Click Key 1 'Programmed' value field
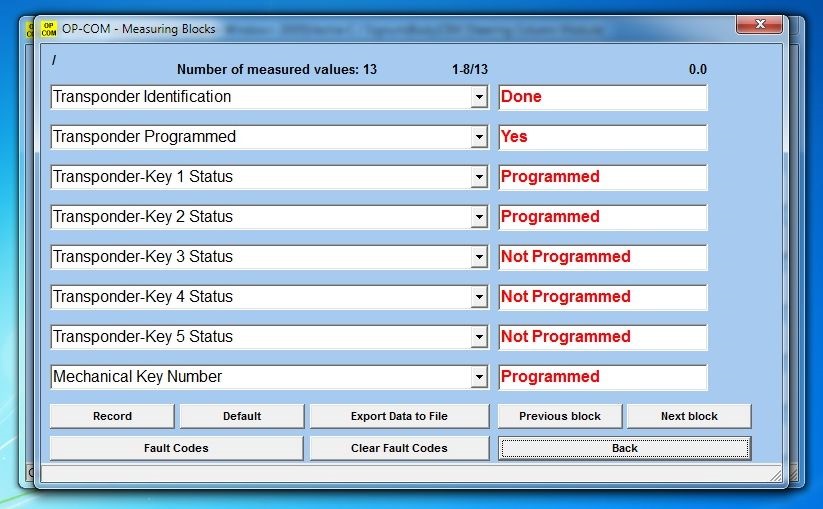The image size is (823, 509). 603,177
